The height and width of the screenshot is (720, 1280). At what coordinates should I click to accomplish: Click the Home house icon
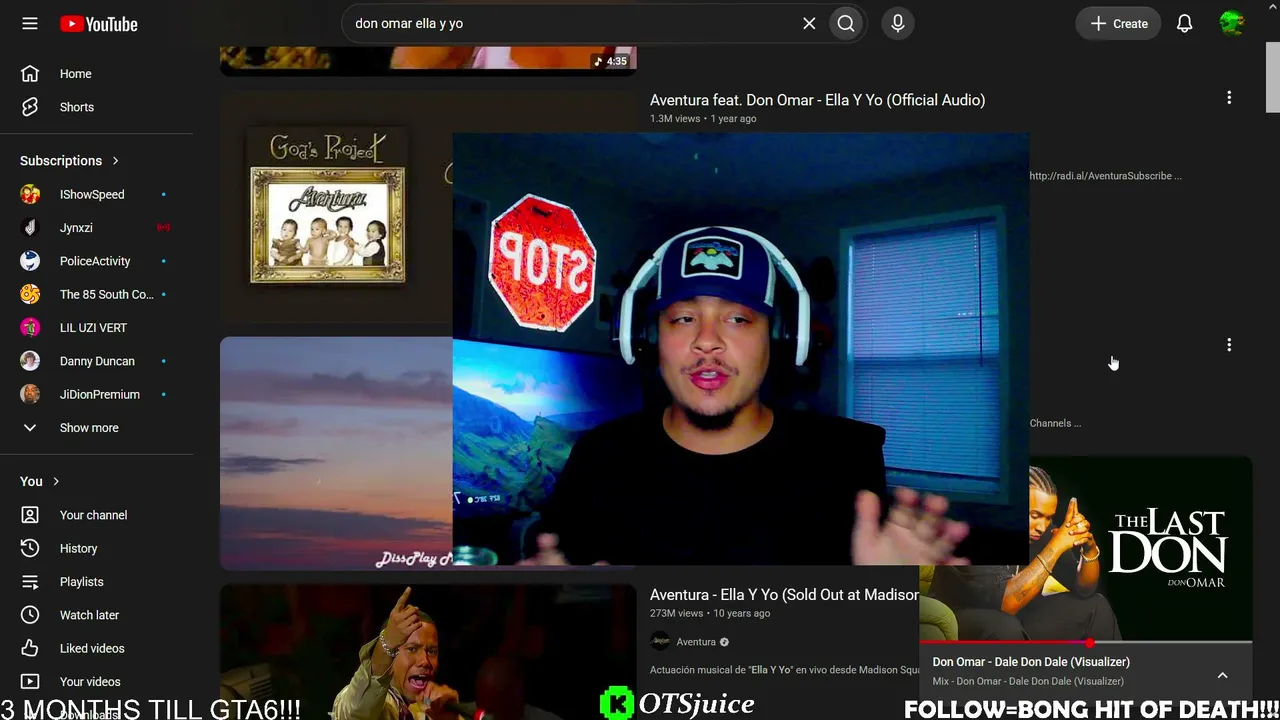click(30, 74)
